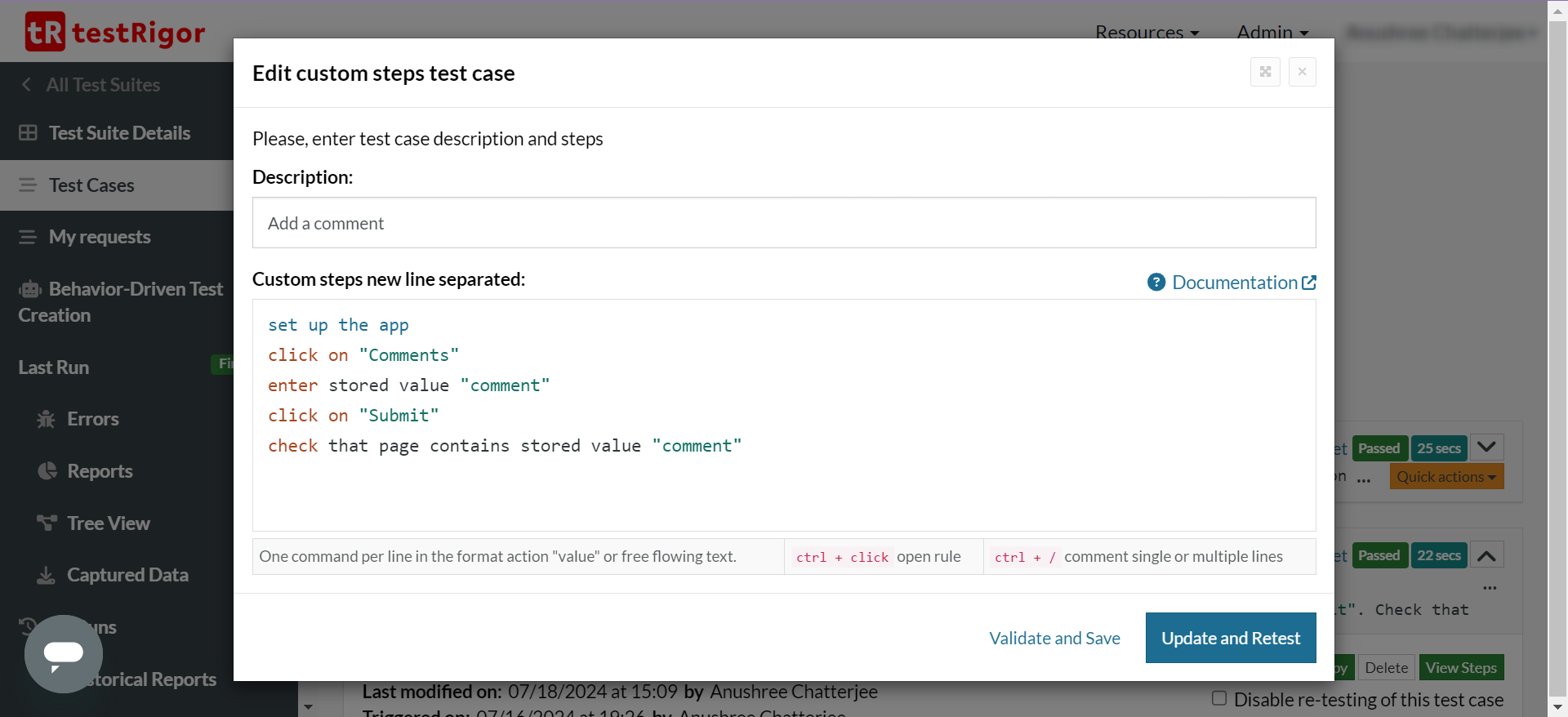The width and height of the screenshot is (1568, 717).
Task: Go to Test Suite Details in sidebar
Action: (x=118, y=133)
